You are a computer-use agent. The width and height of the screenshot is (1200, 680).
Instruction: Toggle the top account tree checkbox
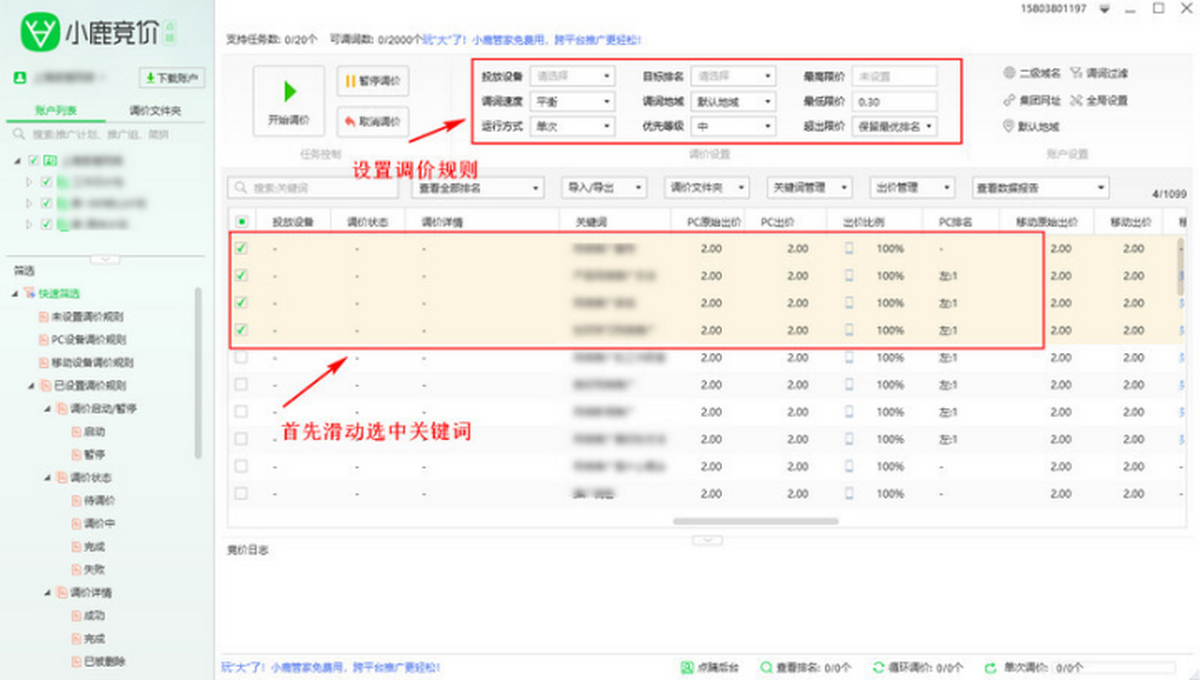pyautogui.click(x=35, y=160)
